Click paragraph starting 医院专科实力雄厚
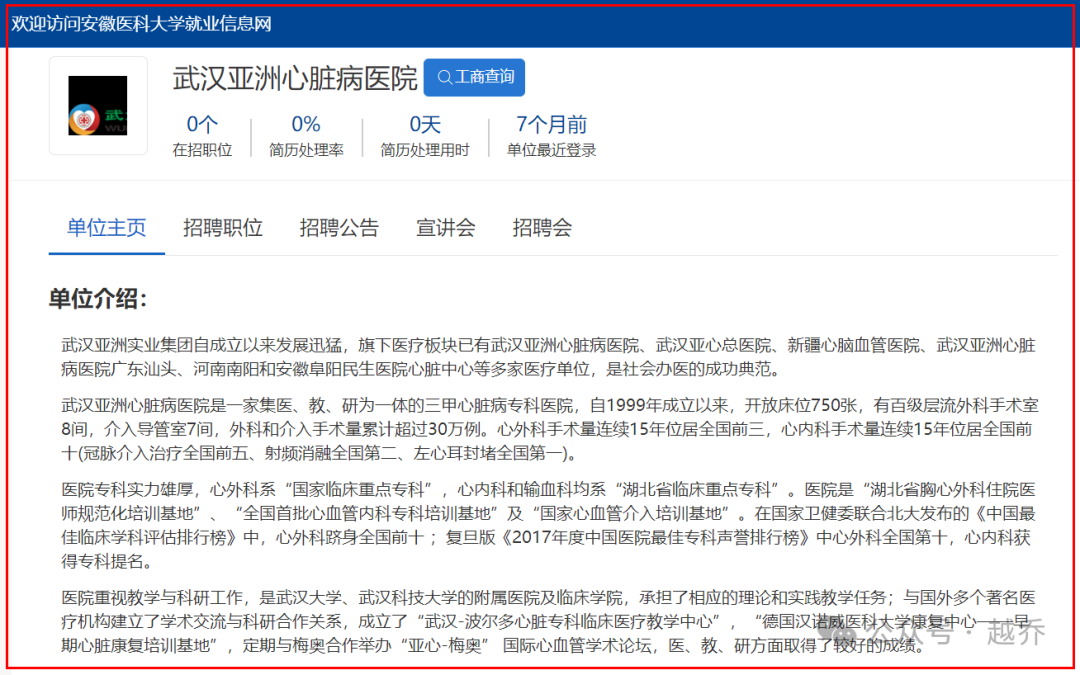1080x675 pixels. coord(548,526)
